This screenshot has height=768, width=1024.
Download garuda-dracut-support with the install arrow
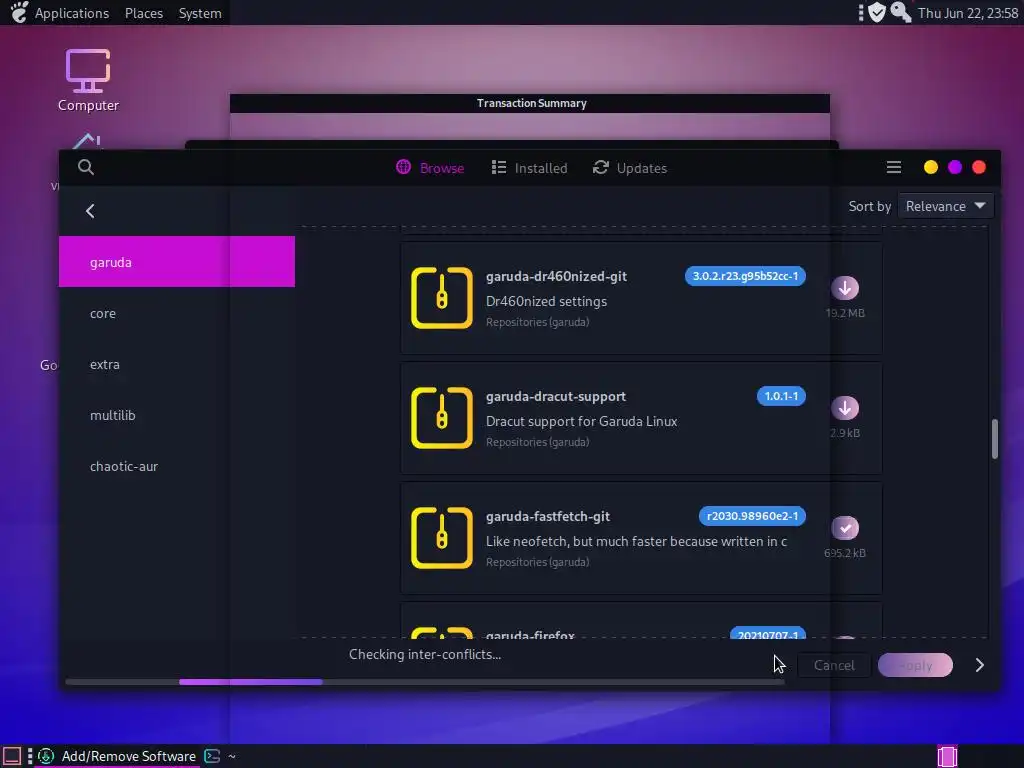(844, 408)
